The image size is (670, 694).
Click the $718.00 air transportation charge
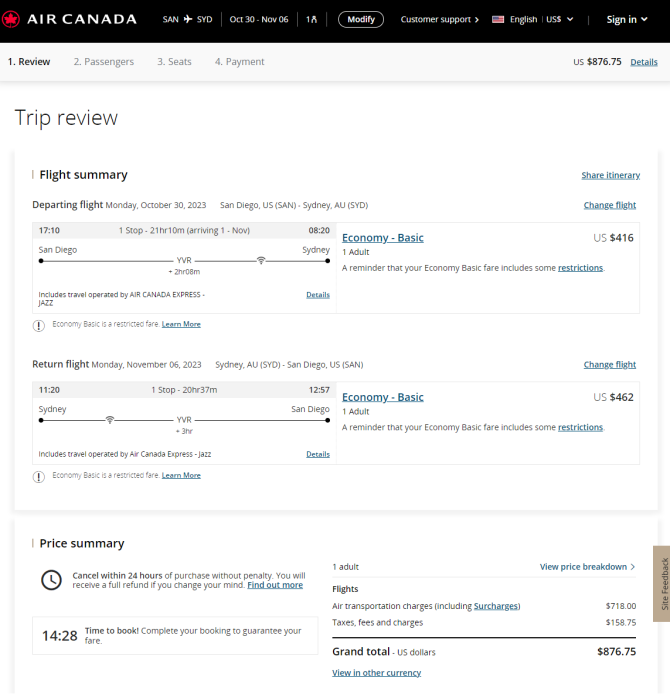click(x=621, y=606)
